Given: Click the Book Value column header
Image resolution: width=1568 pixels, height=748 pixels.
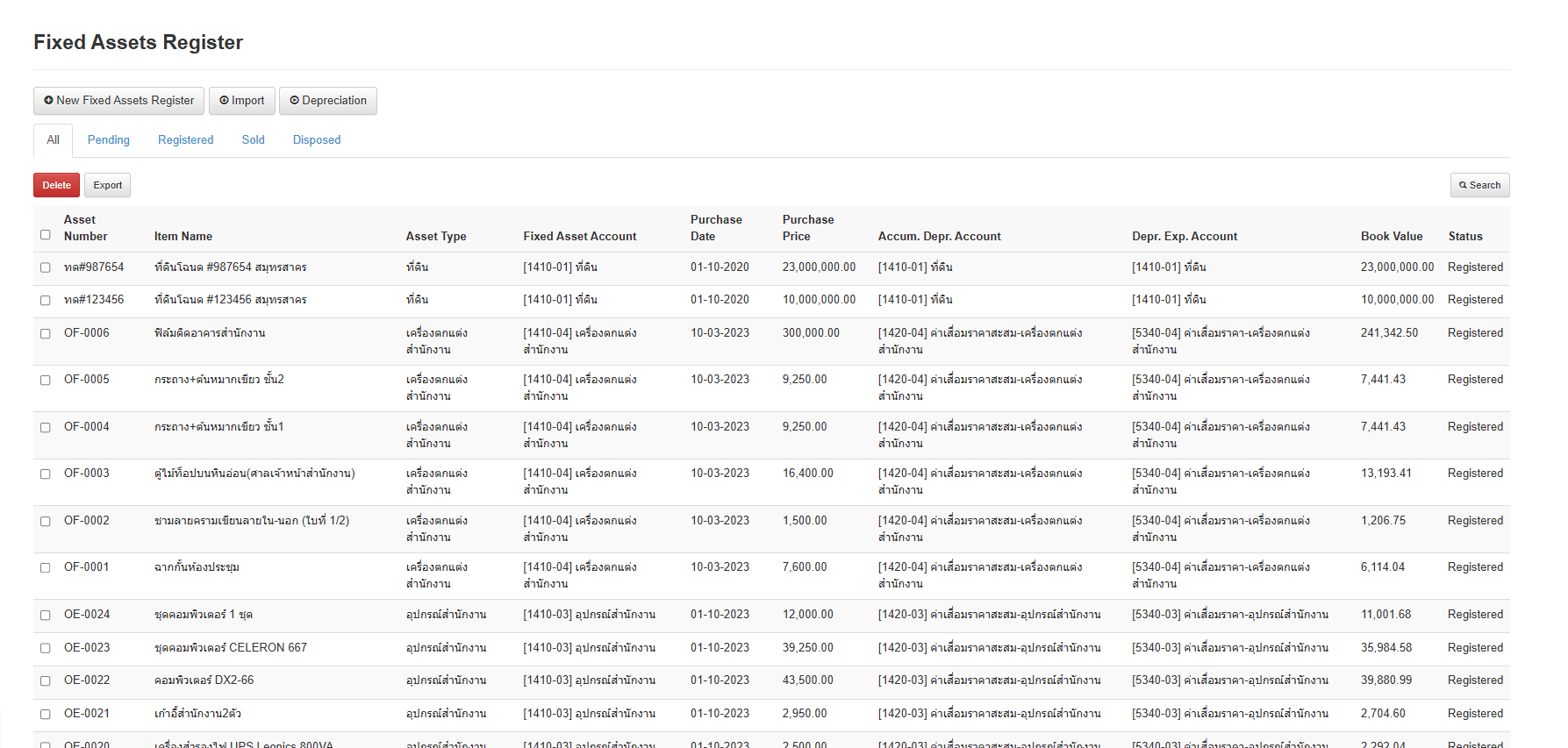Looking at the screenshot, I should click(1391, 237).
